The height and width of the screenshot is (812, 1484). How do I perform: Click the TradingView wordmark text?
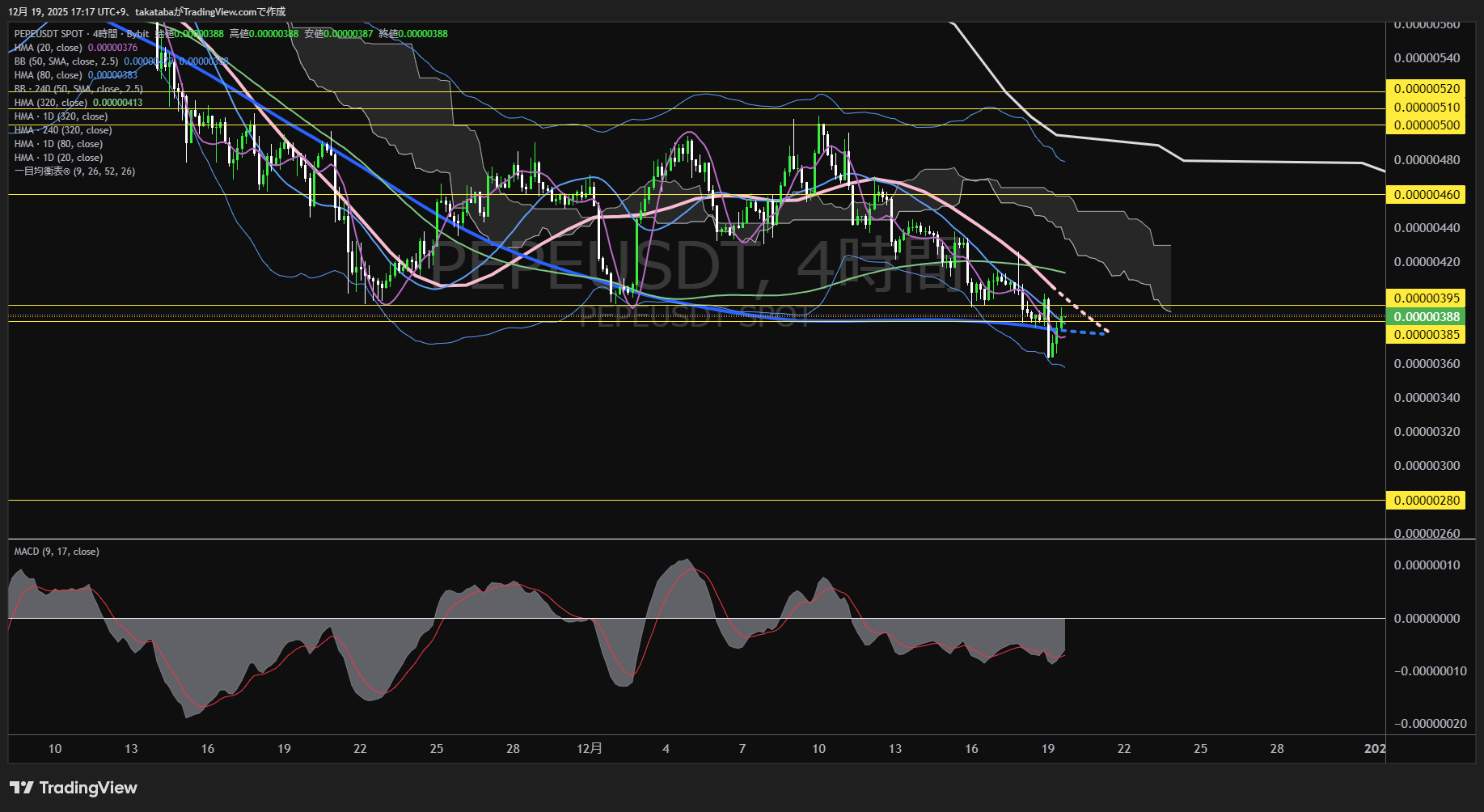[x=88, y=788]
